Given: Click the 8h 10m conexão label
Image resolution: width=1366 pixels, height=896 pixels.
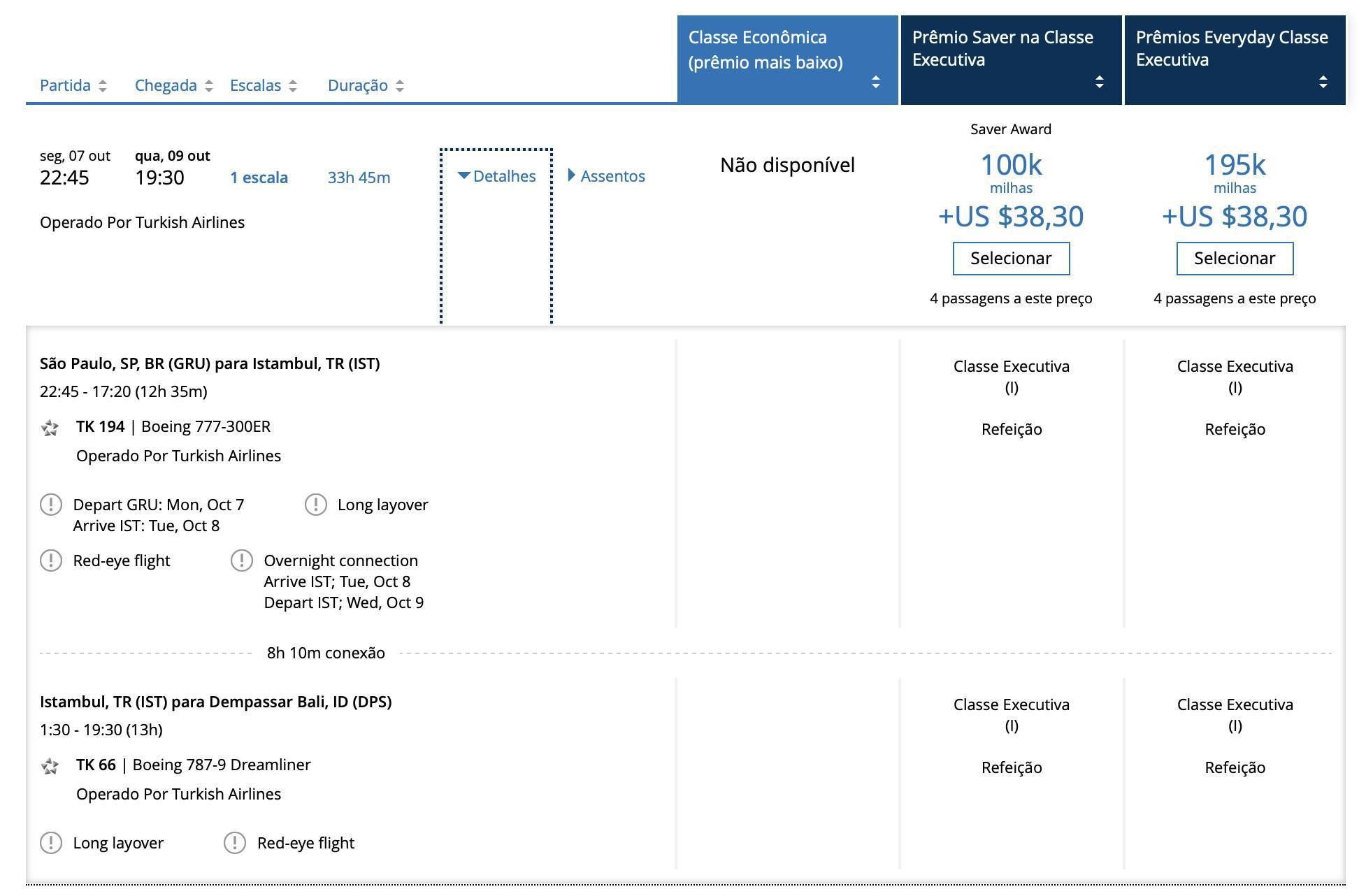Looking at the screenshot, I should point(326,653).
